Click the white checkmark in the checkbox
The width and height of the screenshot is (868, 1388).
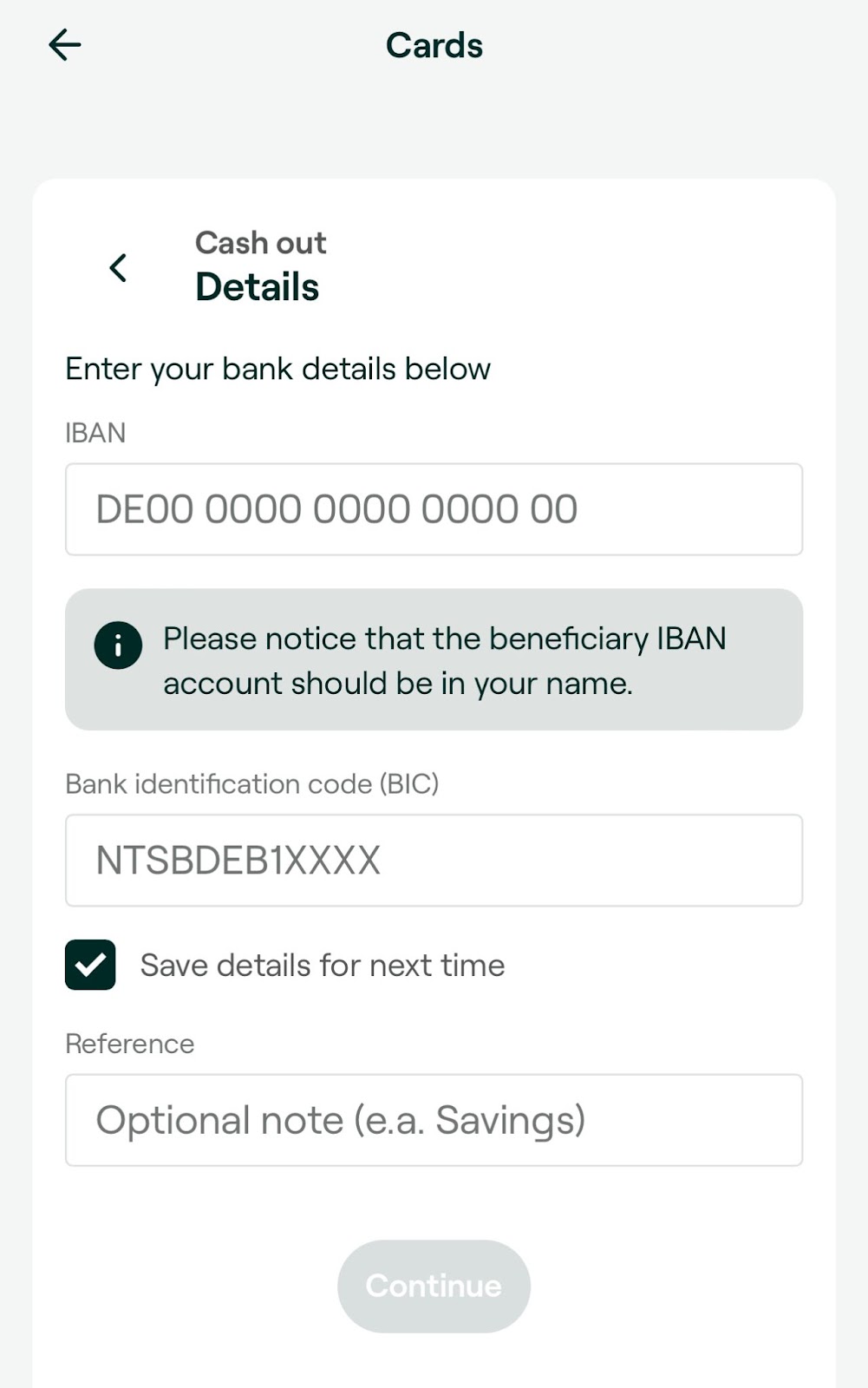click(90, 965)
